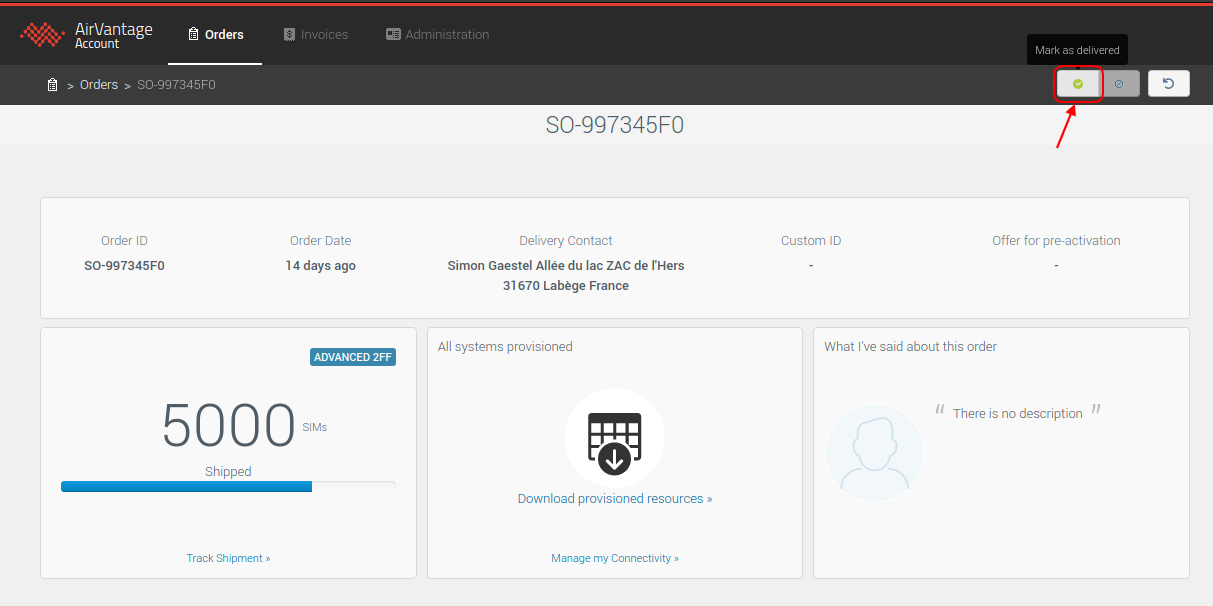Go to the Administration tab
The width and height of the screenshot is (1213, 606).
[x=438, y=35]
